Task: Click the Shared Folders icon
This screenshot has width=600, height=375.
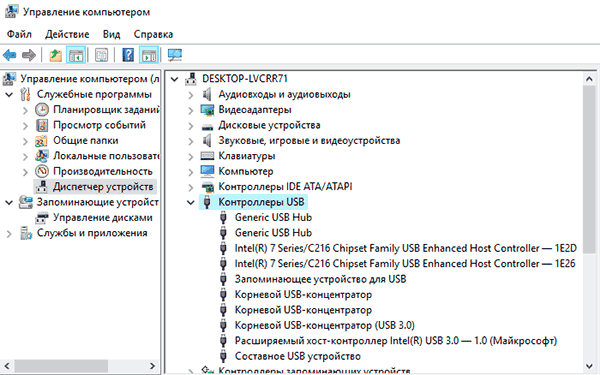Action: (41, 141)
